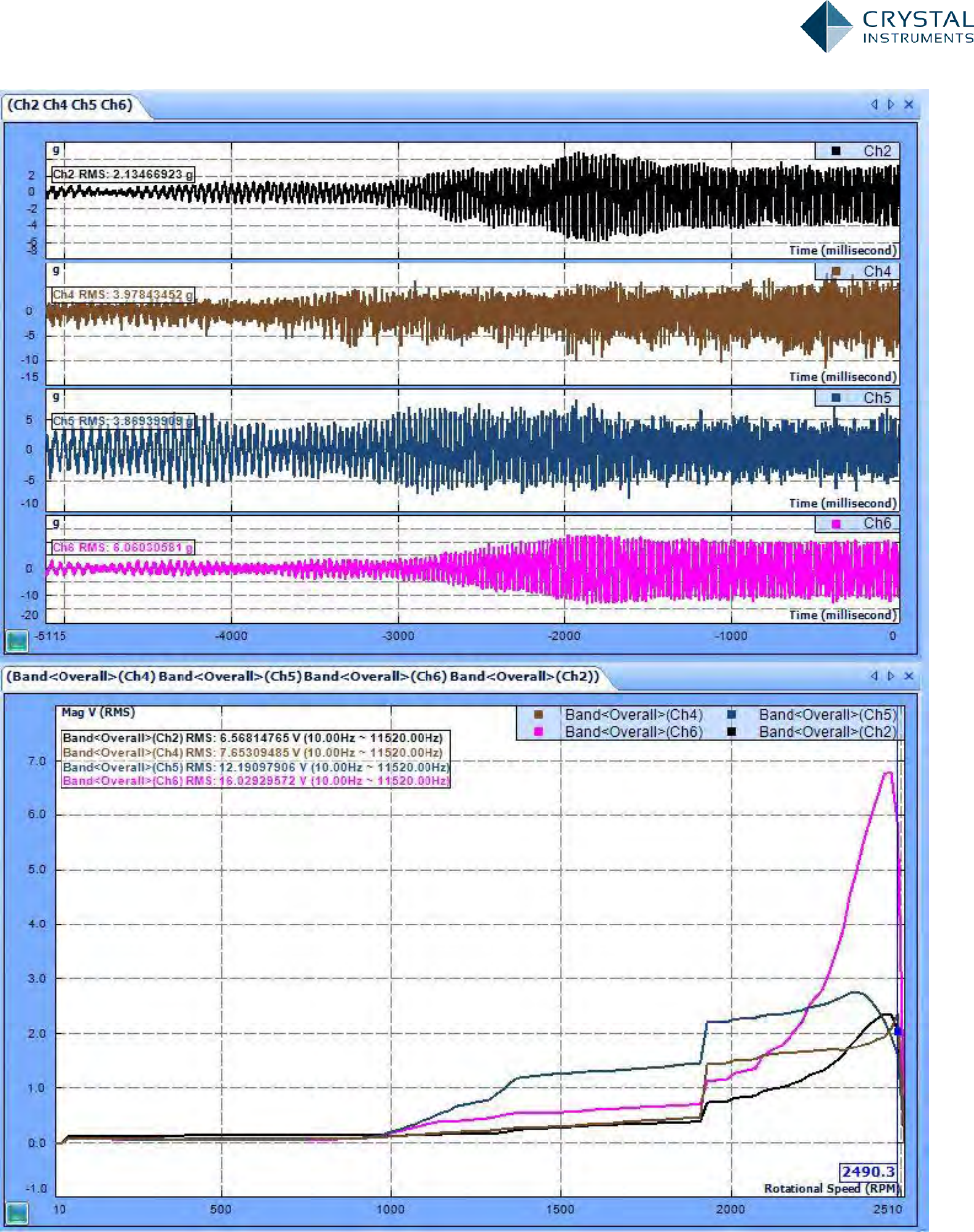Click the Band<Overall>(Ch2) RMS 6.56814765 V readout
Viewport: 974px width, 1232px height.
(x=253, y=738)
